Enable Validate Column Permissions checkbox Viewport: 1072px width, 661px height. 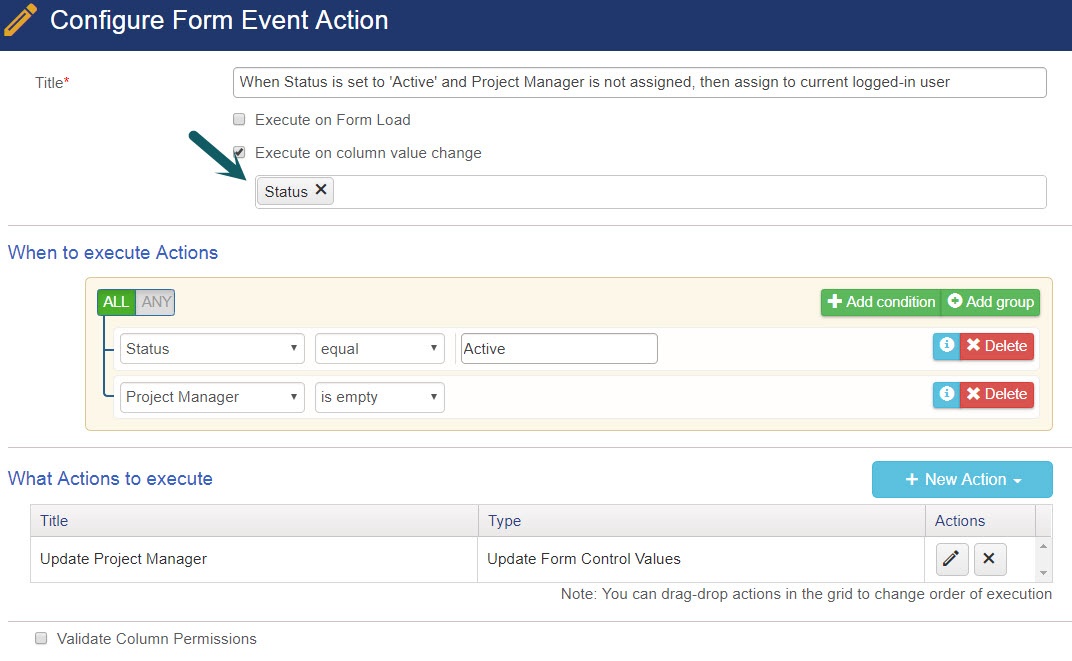tap(41, 639)
